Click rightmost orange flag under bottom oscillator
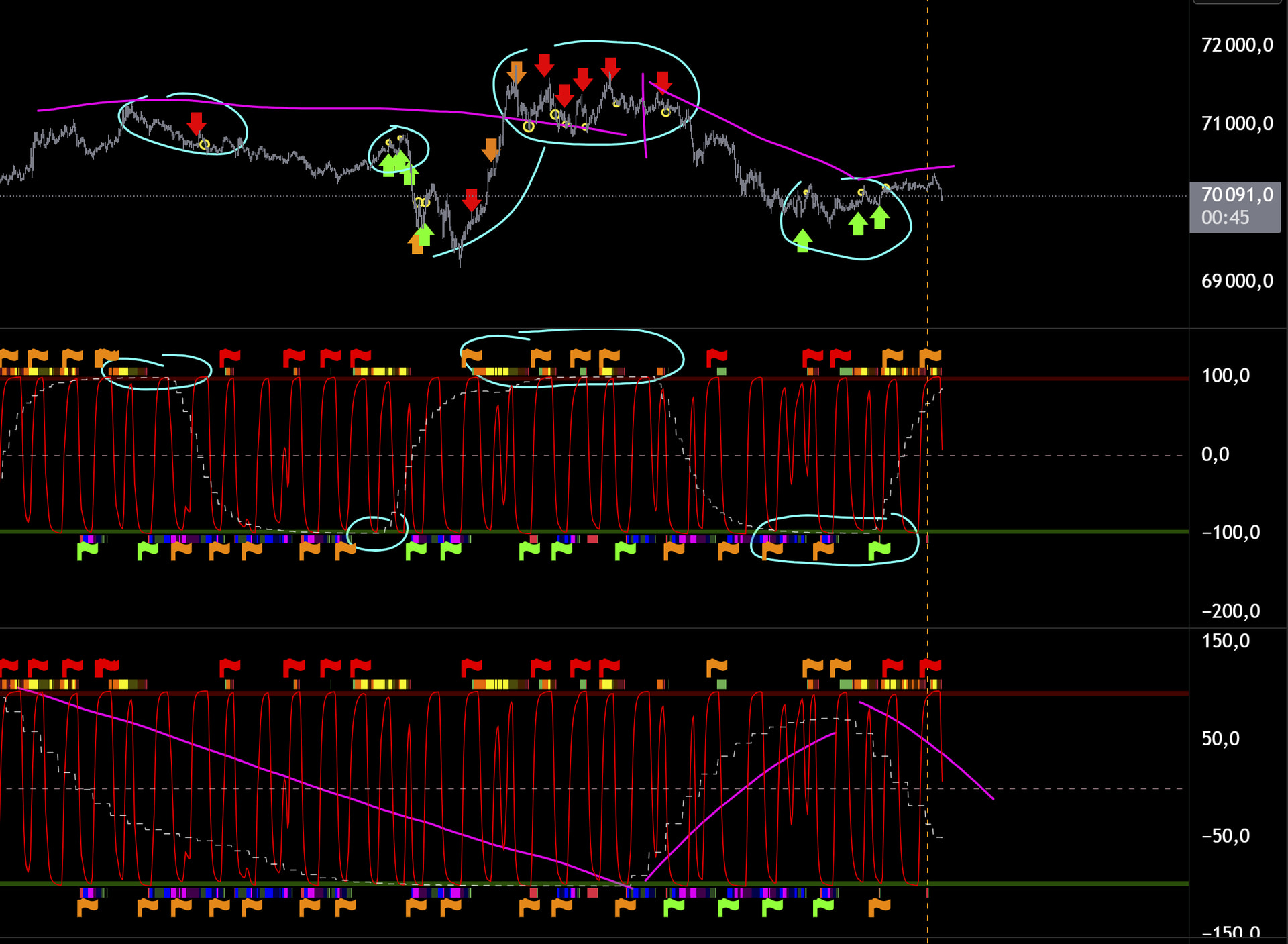 879,908
